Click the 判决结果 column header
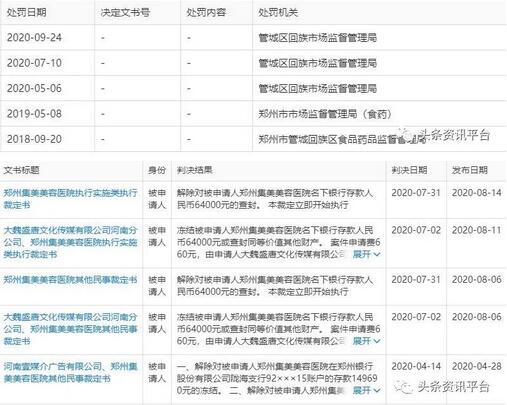This screenshot has height=405, width=507. tap(195, 170)
